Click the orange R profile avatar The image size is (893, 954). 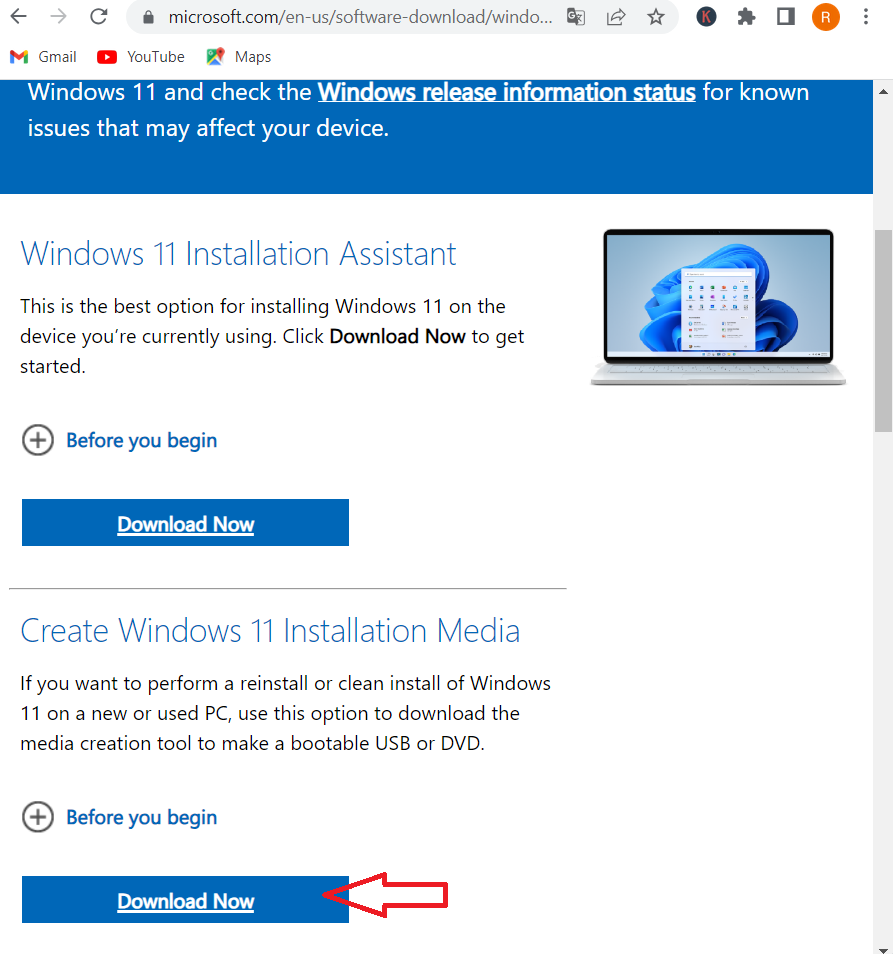click(825, 16)
